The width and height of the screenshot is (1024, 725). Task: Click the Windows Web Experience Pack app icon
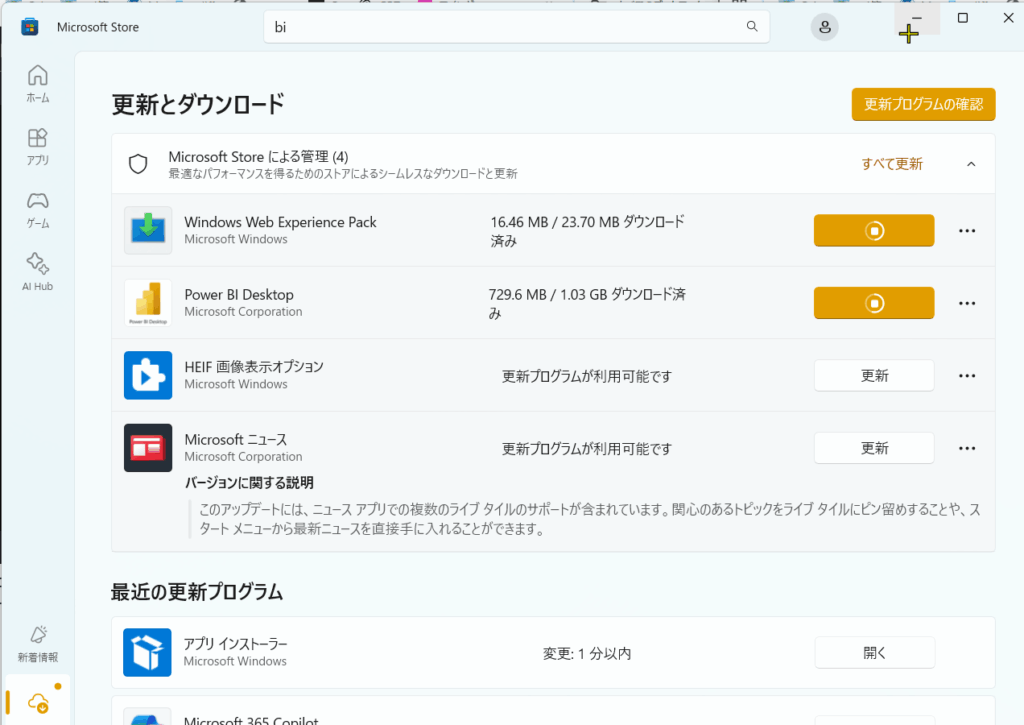(148, 231)
